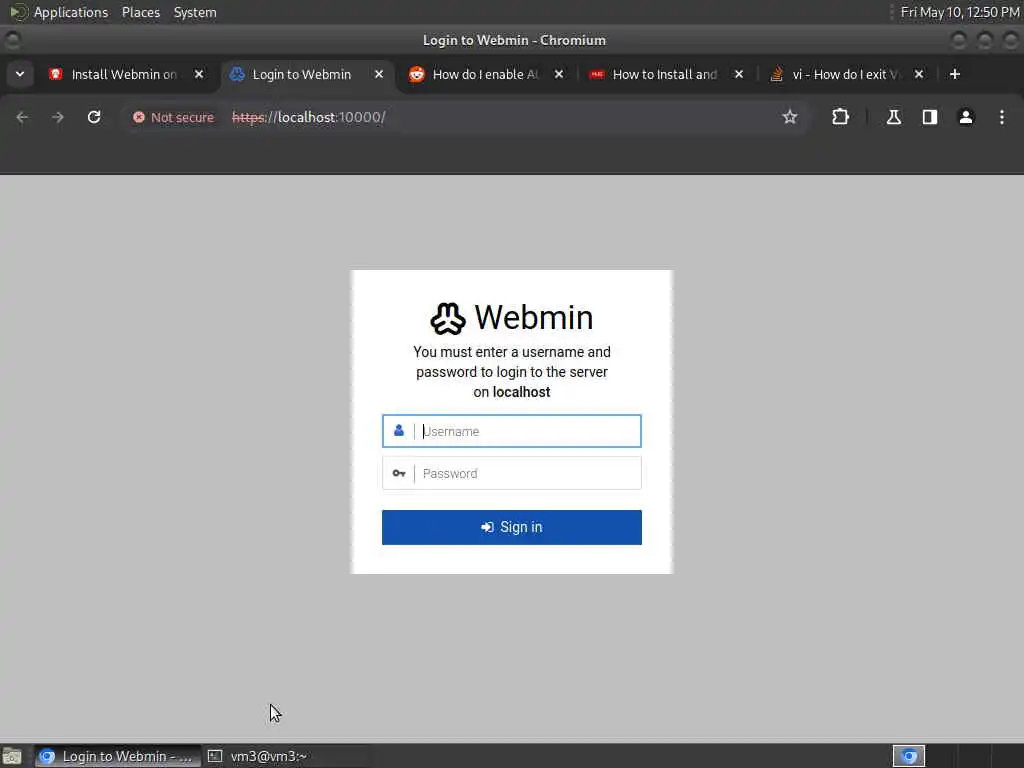The height and width of the screenshot is (768, 1024).
Task: Click the workspace switcher icon
Action: [909, 756]
